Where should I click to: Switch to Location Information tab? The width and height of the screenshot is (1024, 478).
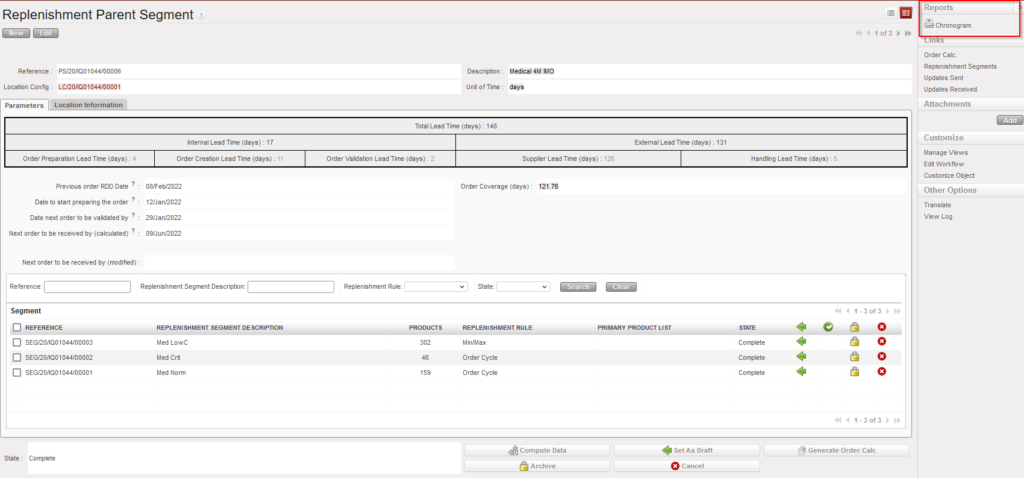tap(88, 105)
